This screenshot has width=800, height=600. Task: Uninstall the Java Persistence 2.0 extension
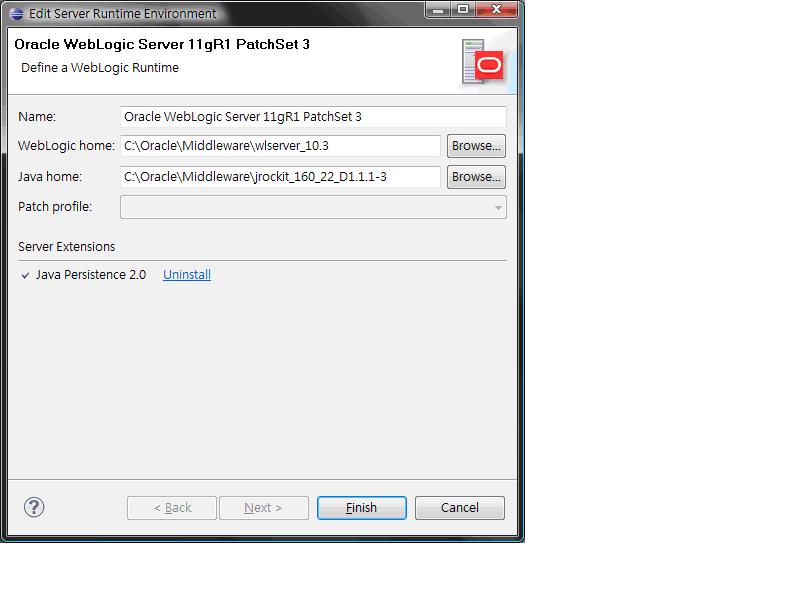[x=187, y=274]
